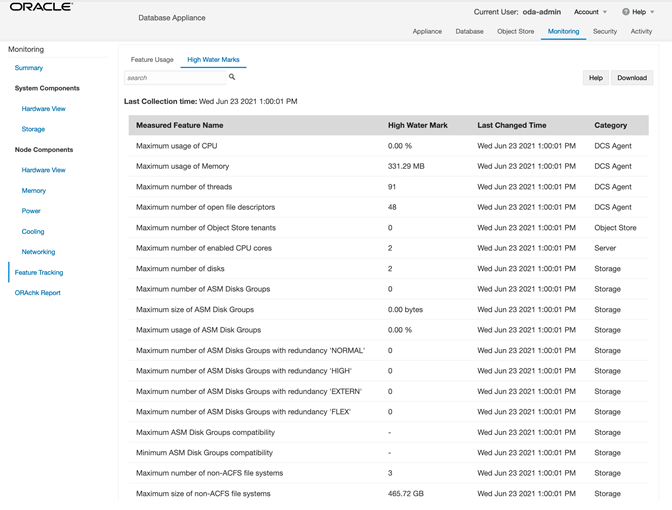Open Hardware View under Node Components
The width and height of the screenshot is (672, 510).
(x=44, y=170)
